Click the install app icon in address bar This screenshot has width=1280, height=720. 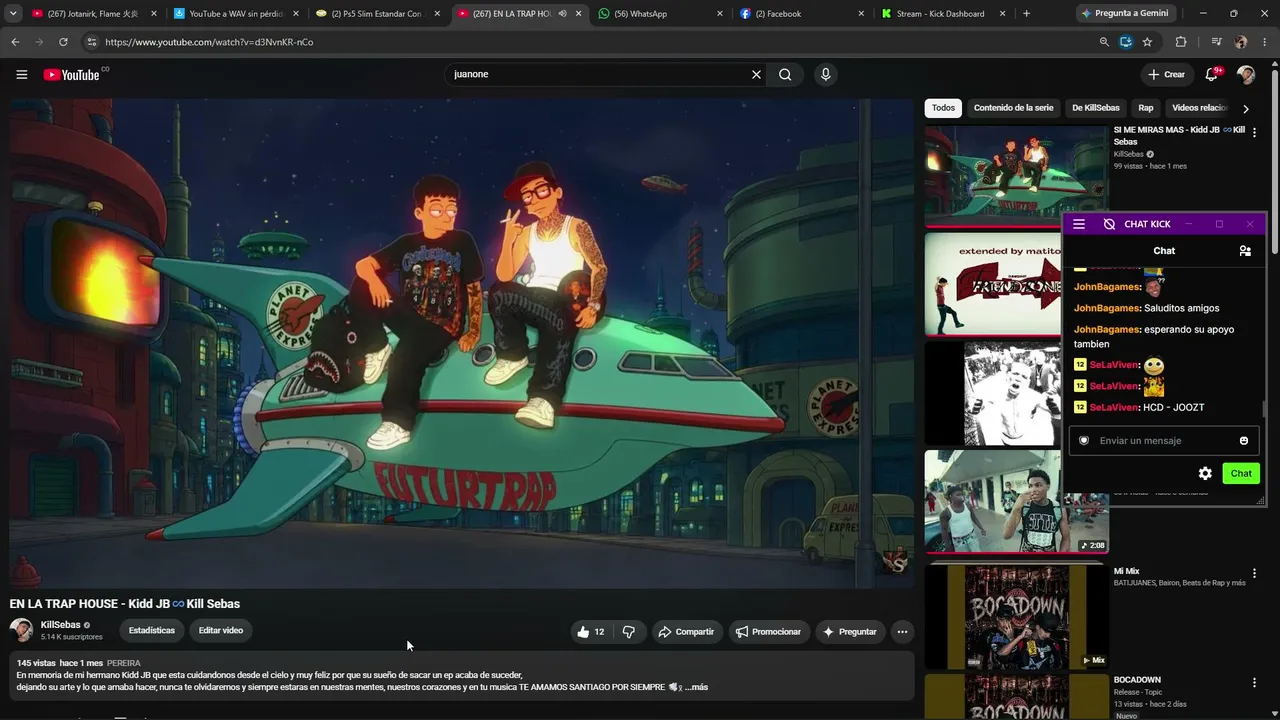pyautogui.click(x=1125, y=42)
